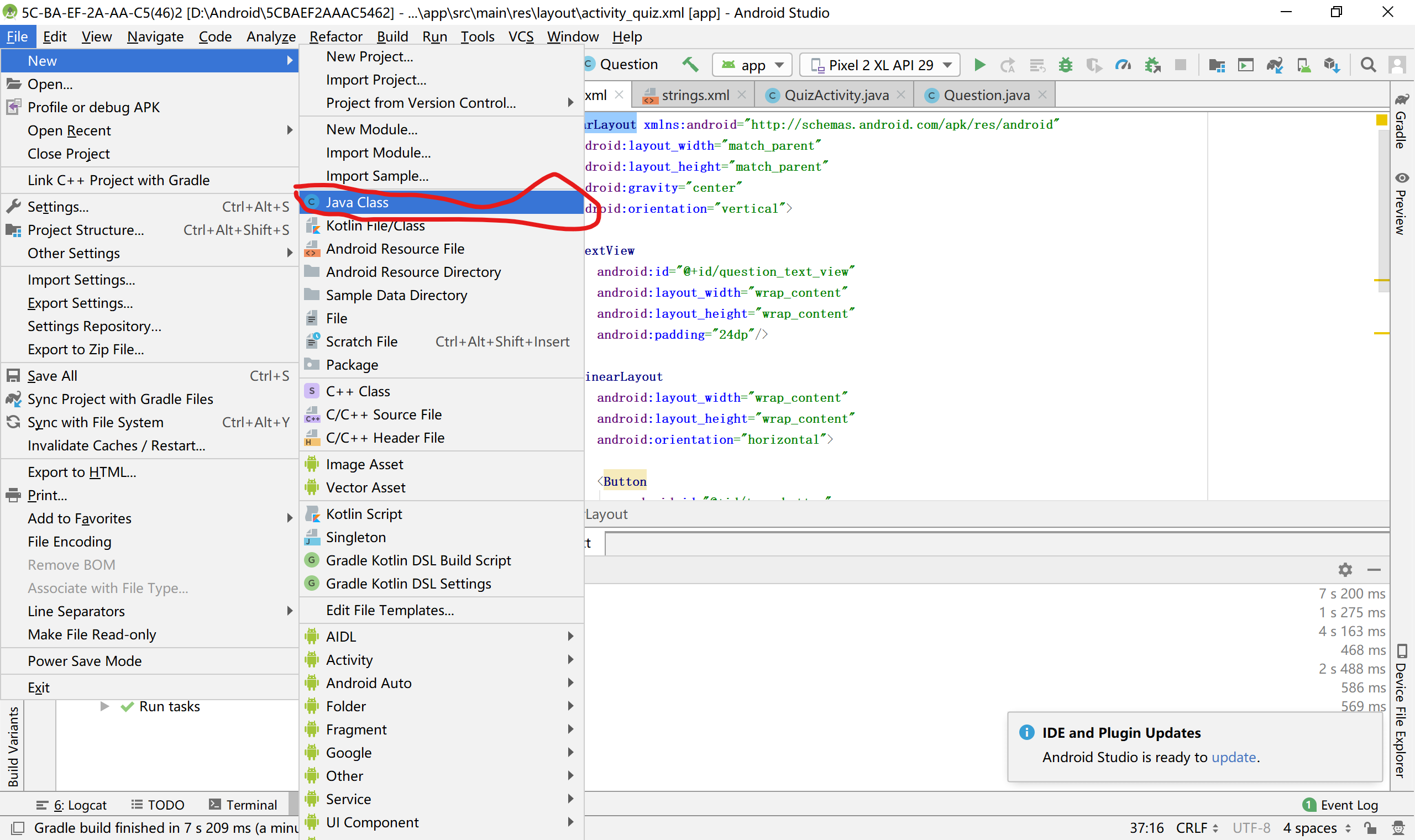Open the Android Profiler gauge icon
The width and height of the screenshot is (1415, 840).
pyautogui.click(x=1123, y=65)
